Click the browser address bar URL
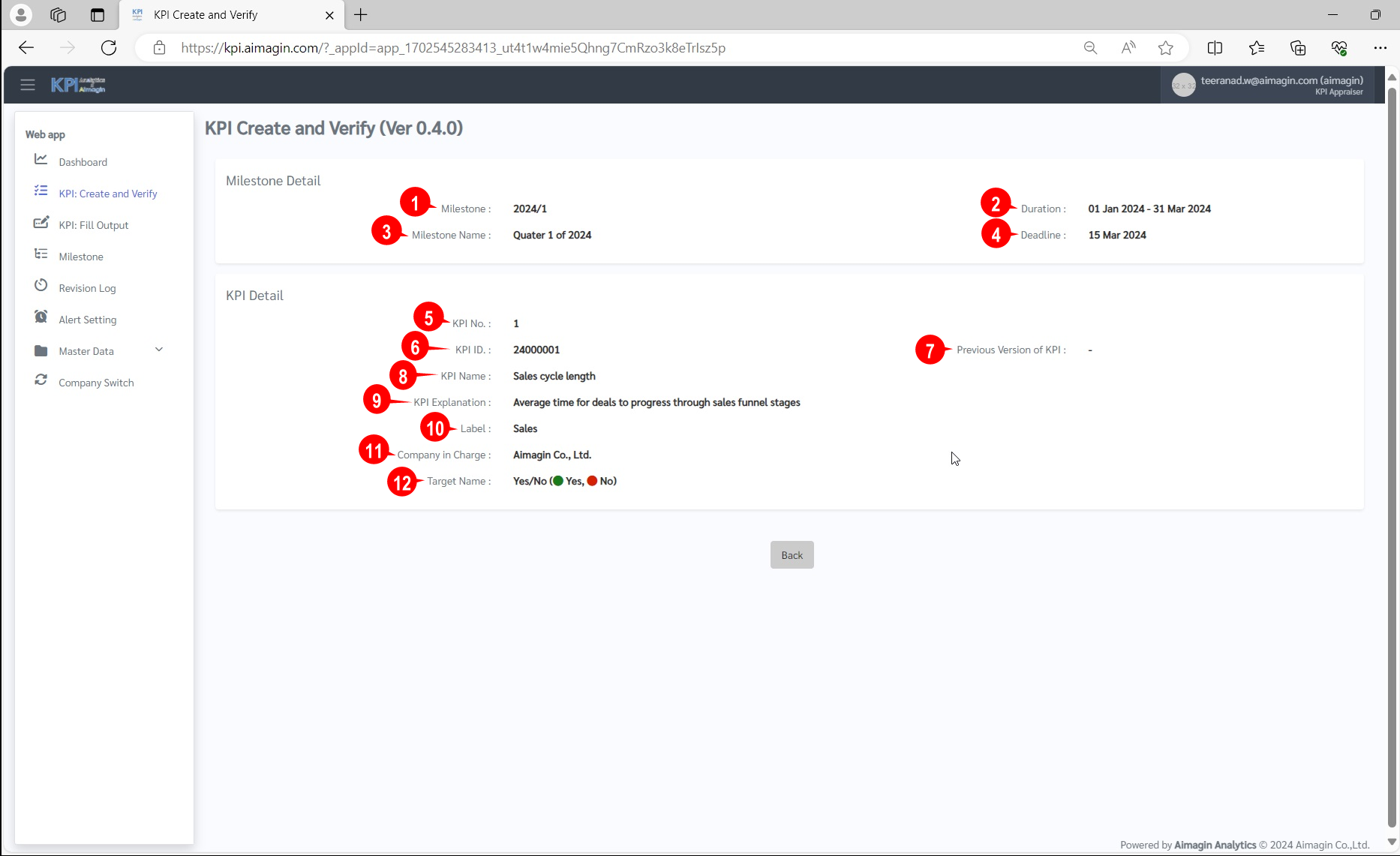1400x856 pixels. point(453,48)
